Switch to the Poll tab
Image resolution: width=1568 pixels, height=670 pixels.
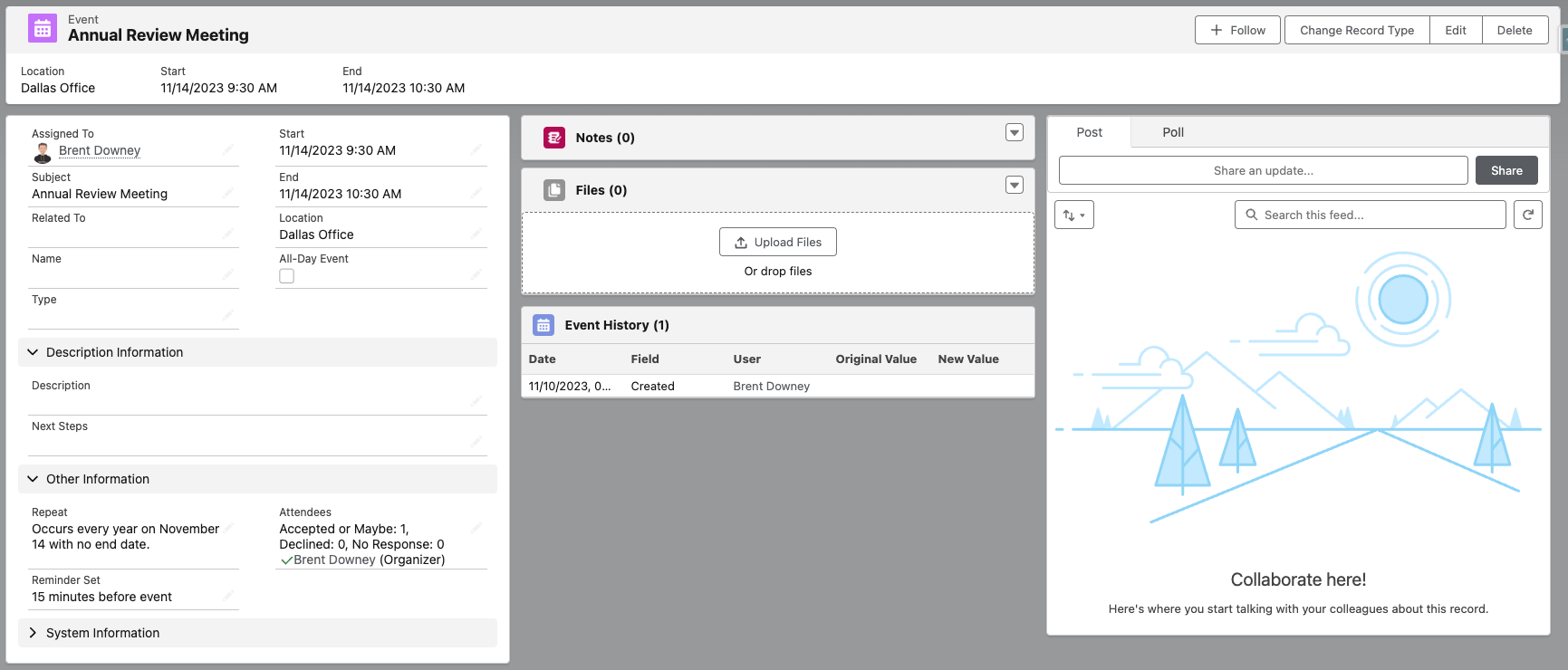pyautogui.click(x=1172, y=132)
